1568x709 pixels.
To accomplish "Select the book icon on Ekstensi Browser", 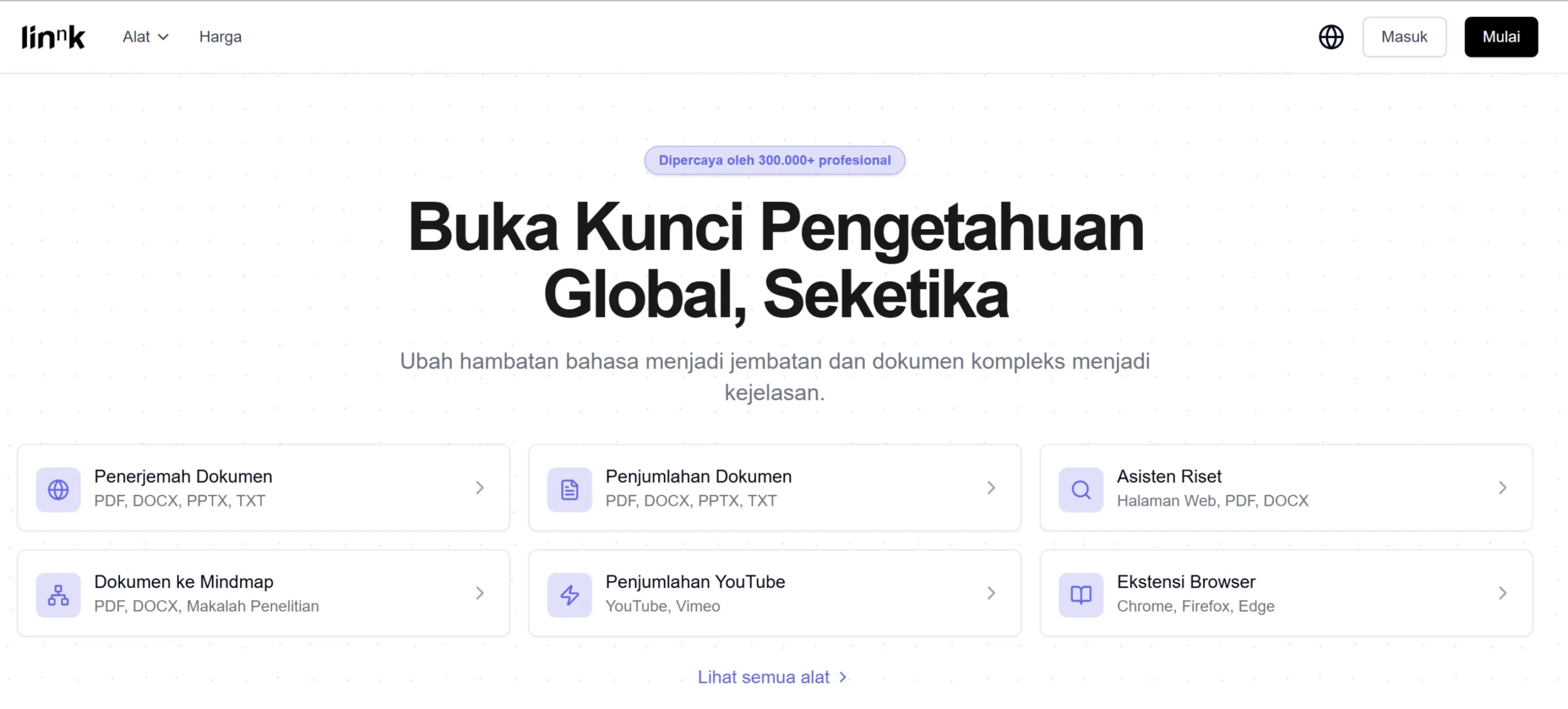I will [1080, 594].
